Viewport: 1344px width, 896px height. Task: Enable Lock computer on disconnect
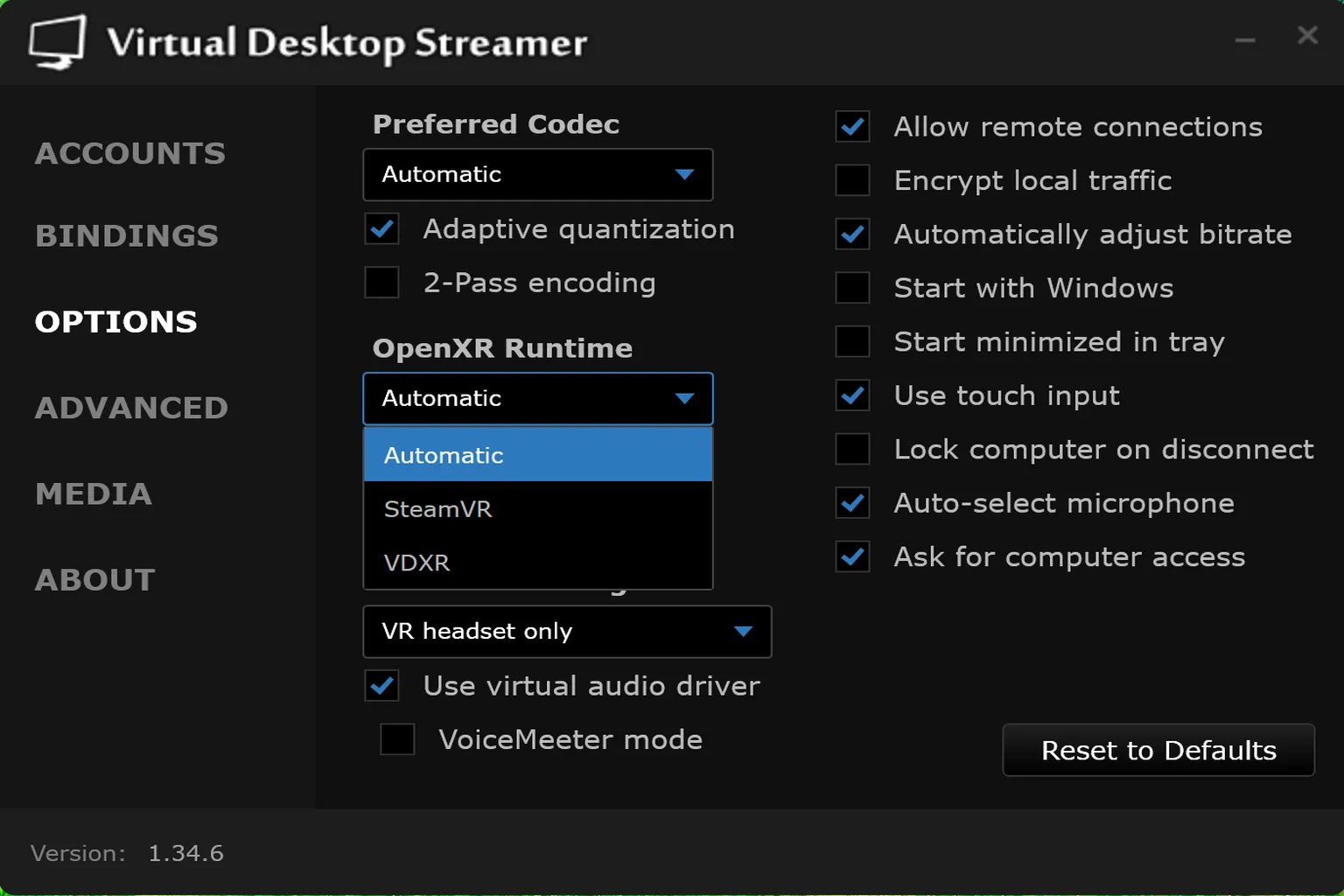pos(851,449)
